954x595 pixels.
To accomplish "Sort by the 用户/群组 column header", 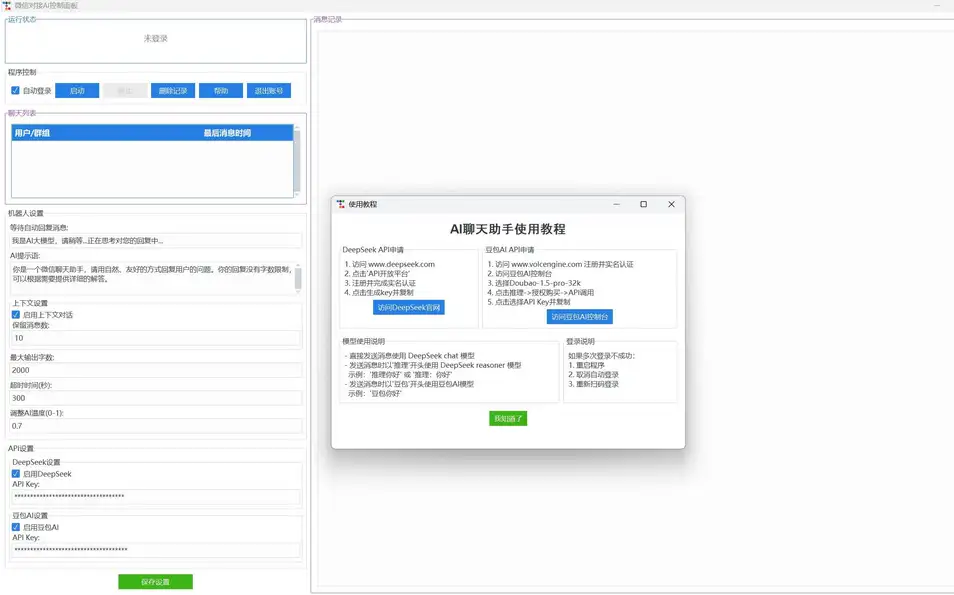I will (x=100, y=133).
